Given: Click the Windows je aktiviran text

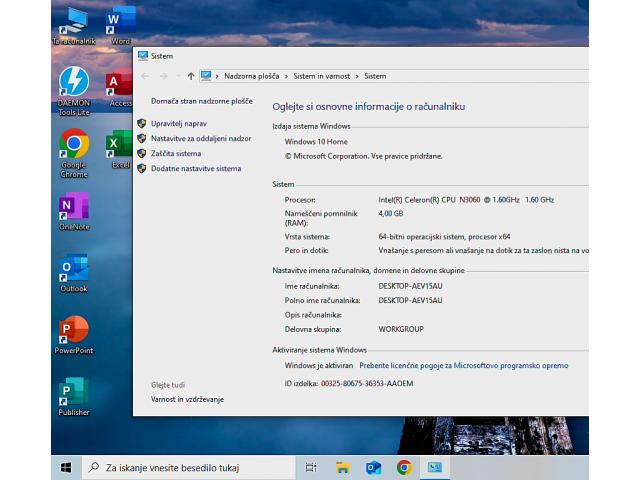Looking at the screenshot, I should [319, 365].
